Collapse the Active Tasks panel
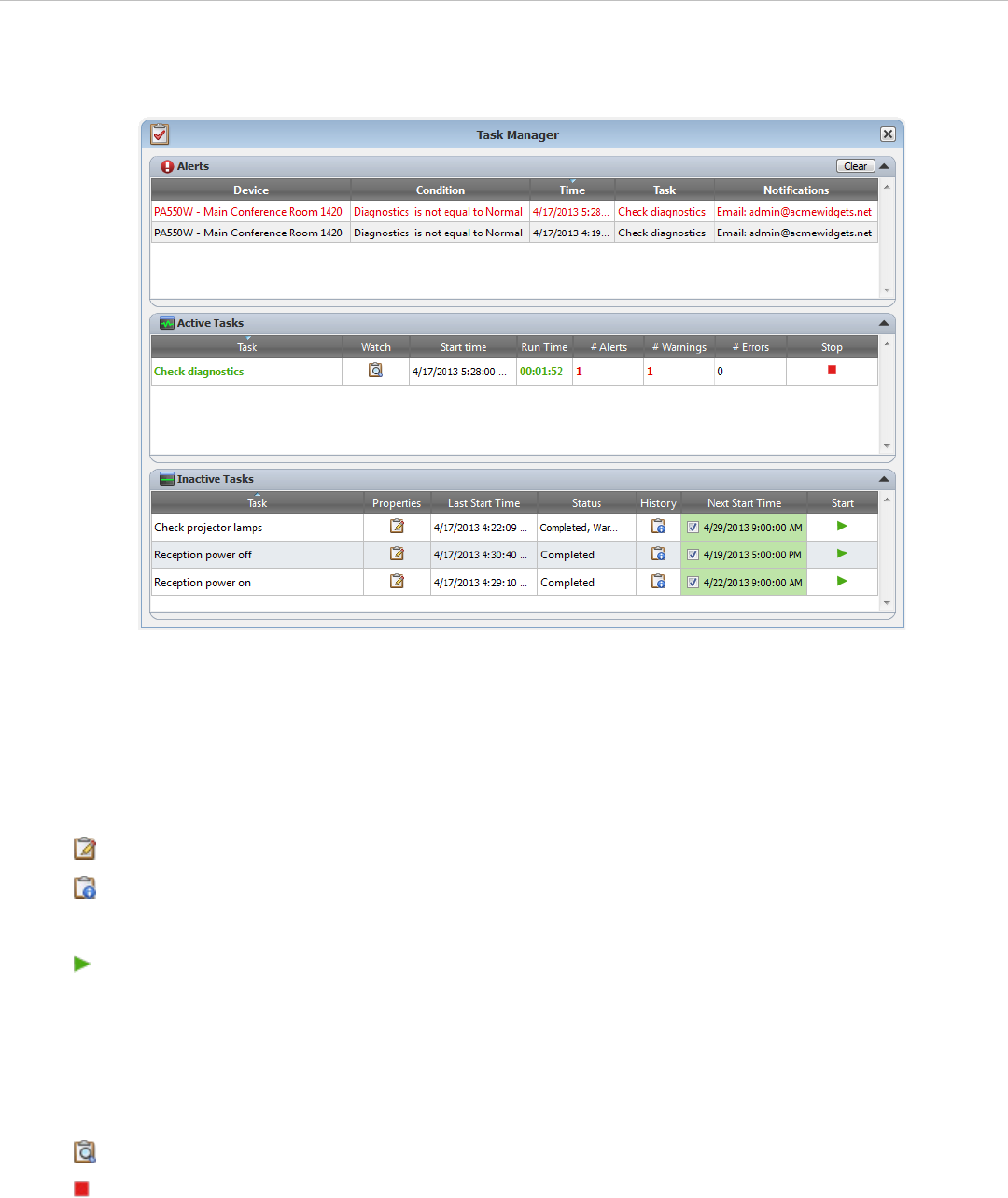Viewport: 1008px width, 1198px height. [x=884, y=323]
